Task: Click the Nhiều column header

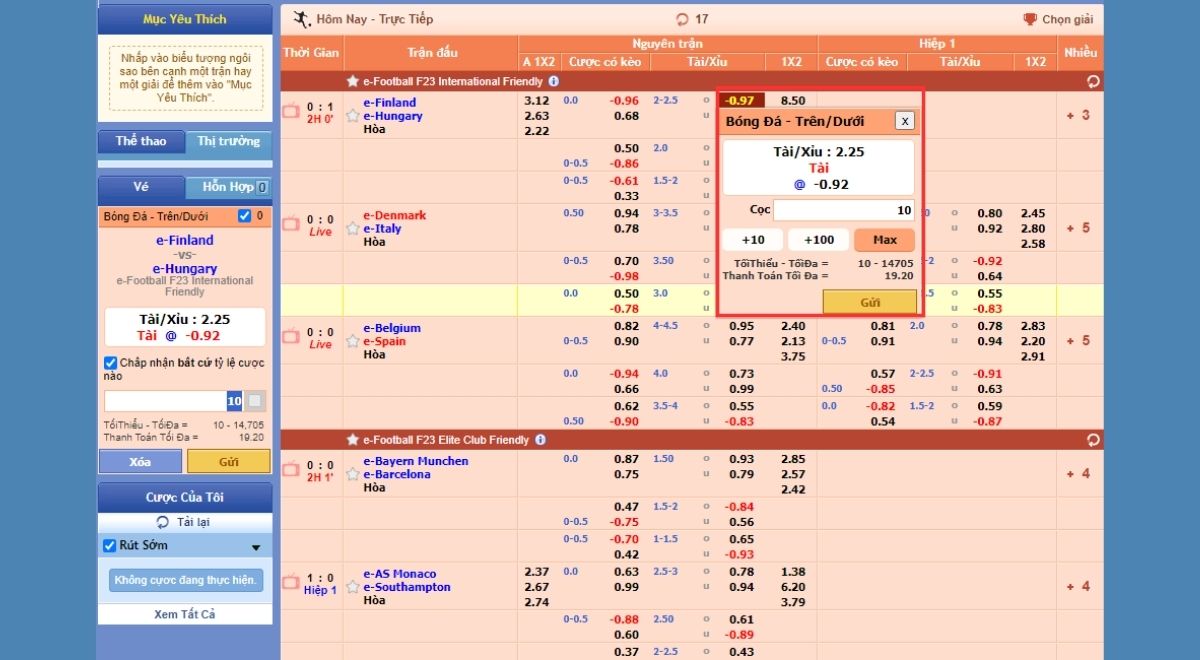Action: tap(1080, 52)
